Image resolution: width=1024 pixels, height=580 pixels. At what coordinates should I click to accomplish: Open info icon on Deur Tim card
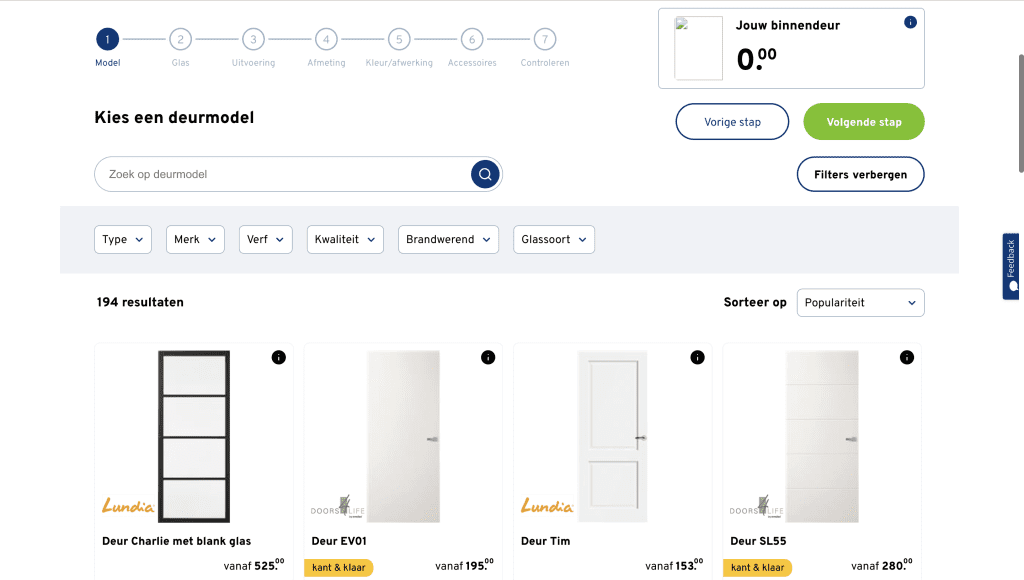(697, 357)
